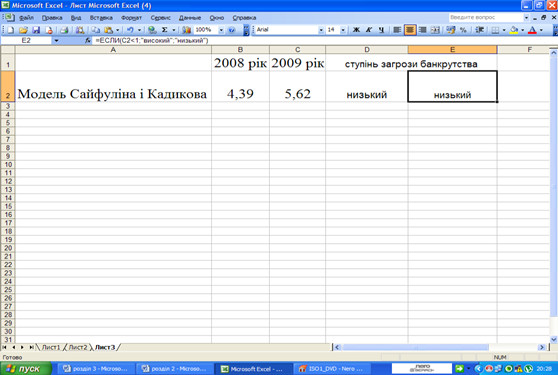Screen dimensions: 558x375
Task: Select cell D2 containing низький
Action: 367,86
